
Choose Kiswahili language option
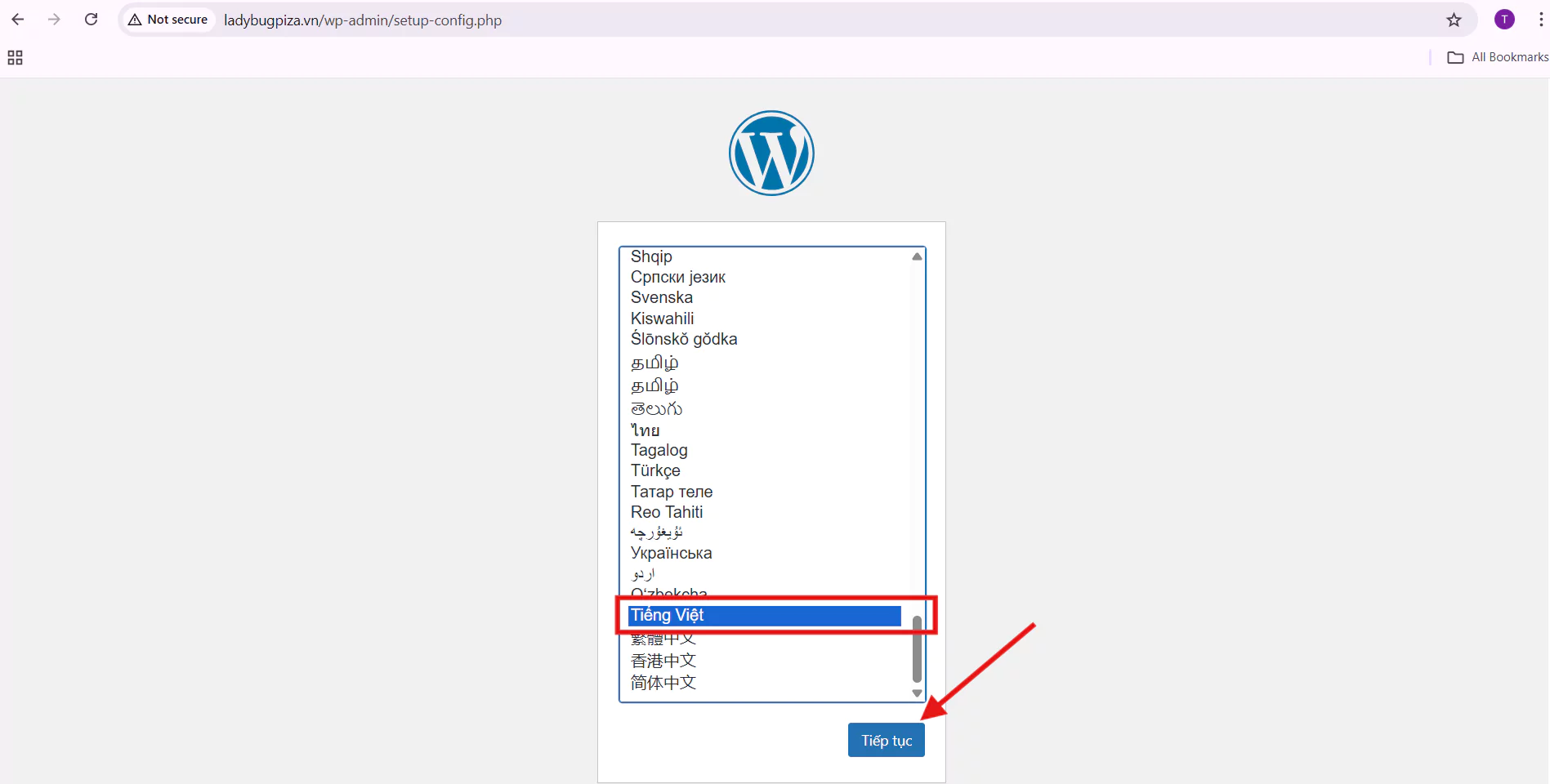coord(765,318)
